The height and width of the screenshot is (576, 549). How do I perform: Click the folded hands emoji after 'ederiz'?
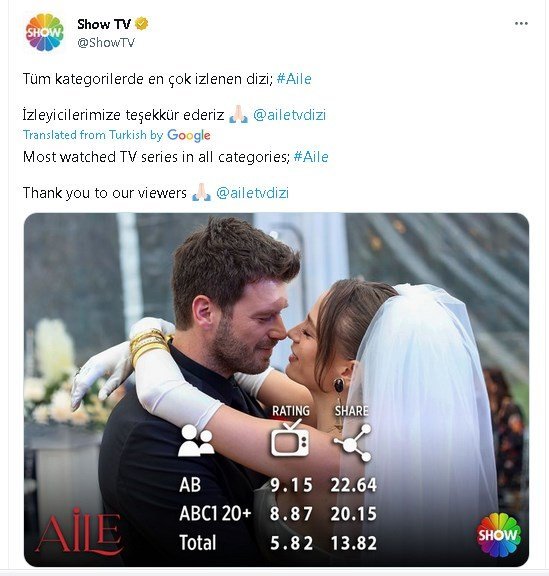coord(238,114)
